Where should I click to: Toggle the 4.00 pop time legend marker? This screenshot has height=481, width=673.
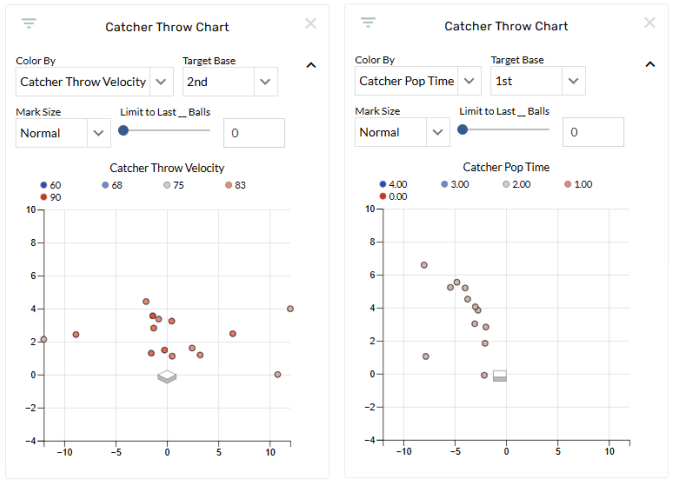[x=383, y=185]
